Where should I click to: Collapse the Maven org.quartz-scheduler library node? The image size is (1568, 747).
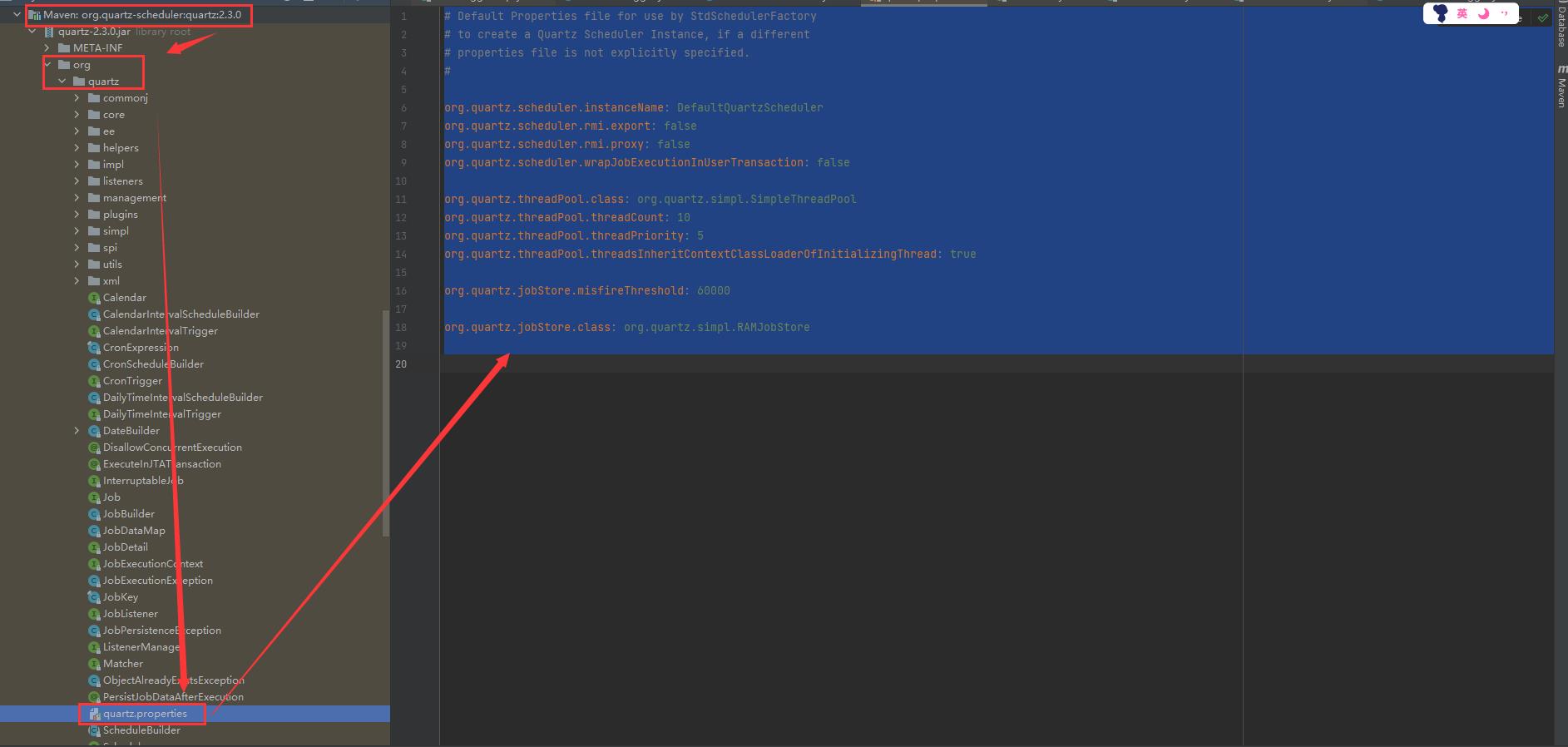[x=17, y=14]
